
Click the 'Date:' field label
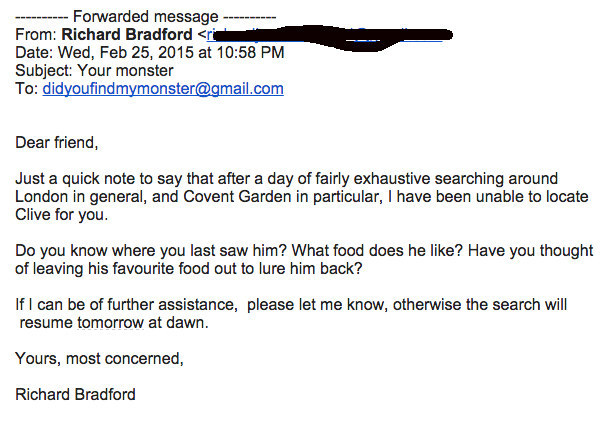click(34, 53)
